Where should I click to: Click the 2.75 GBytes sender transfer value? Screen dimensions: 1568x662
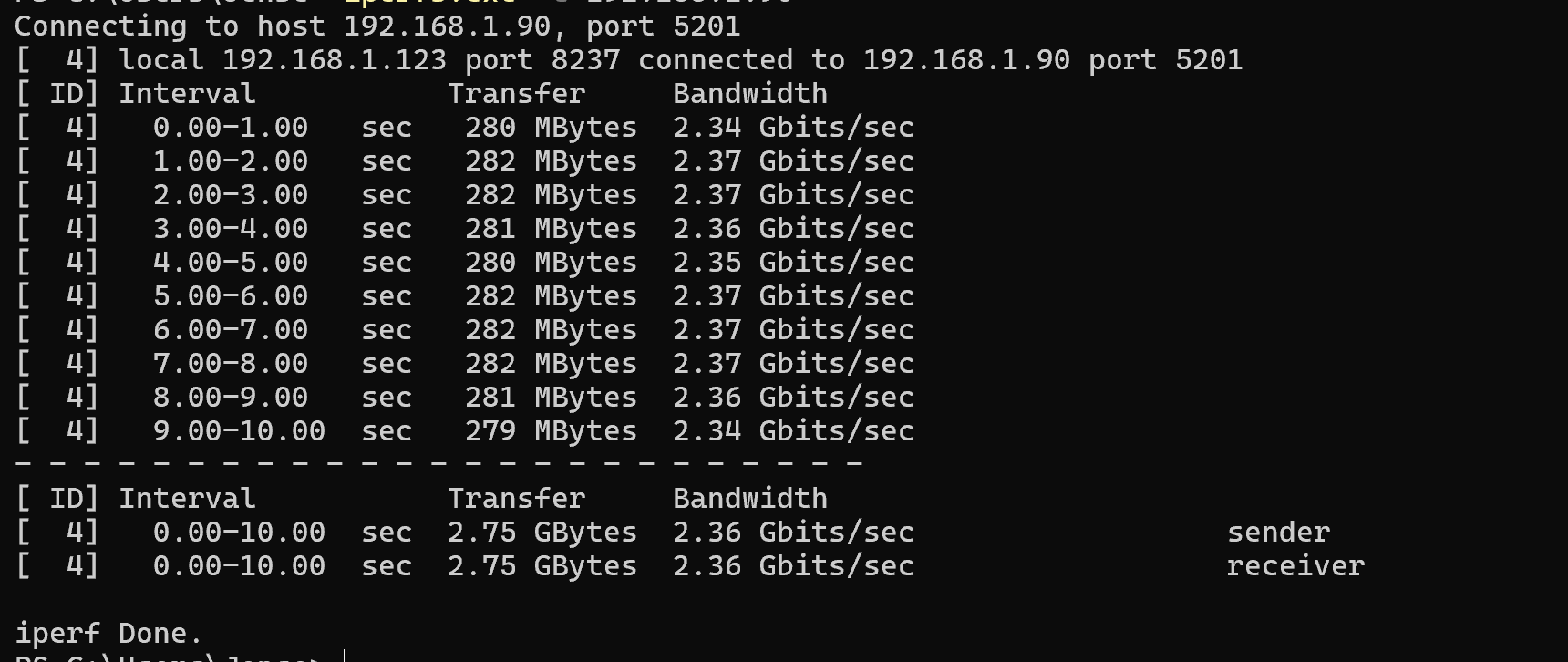click(x=542, y=533)
